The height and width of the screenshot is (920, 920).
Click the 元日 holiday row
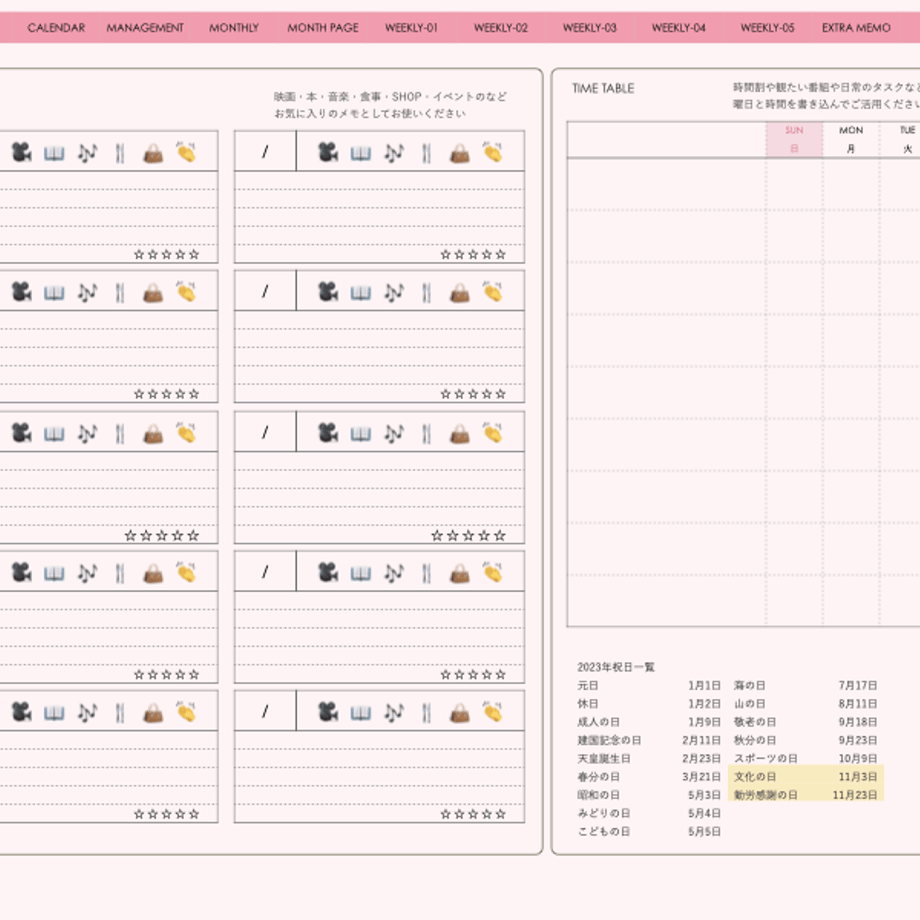pyautogui.click(x=649, y=685)
